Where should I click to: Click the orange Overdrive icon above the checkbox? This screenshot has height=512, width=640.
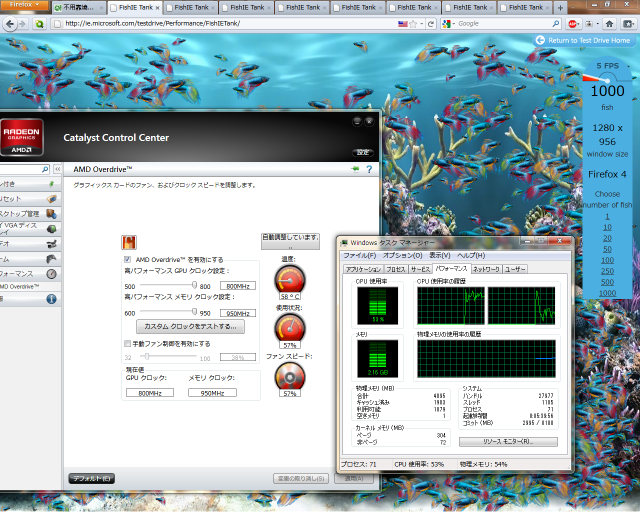(129, 243)
